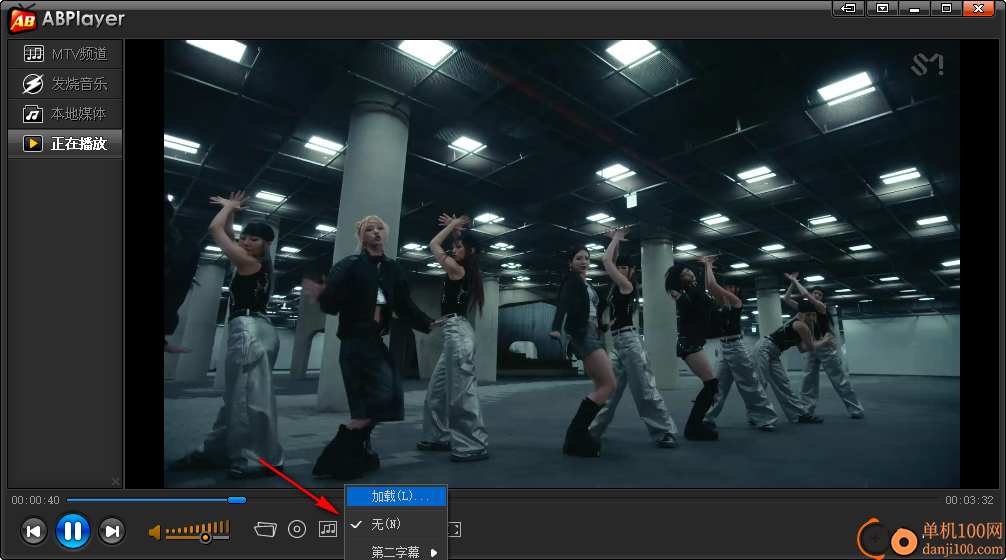Open the MTV频道 sidebar section
Image resolution: width=1006 pixels, height=560 pixels.
point(65,54)
